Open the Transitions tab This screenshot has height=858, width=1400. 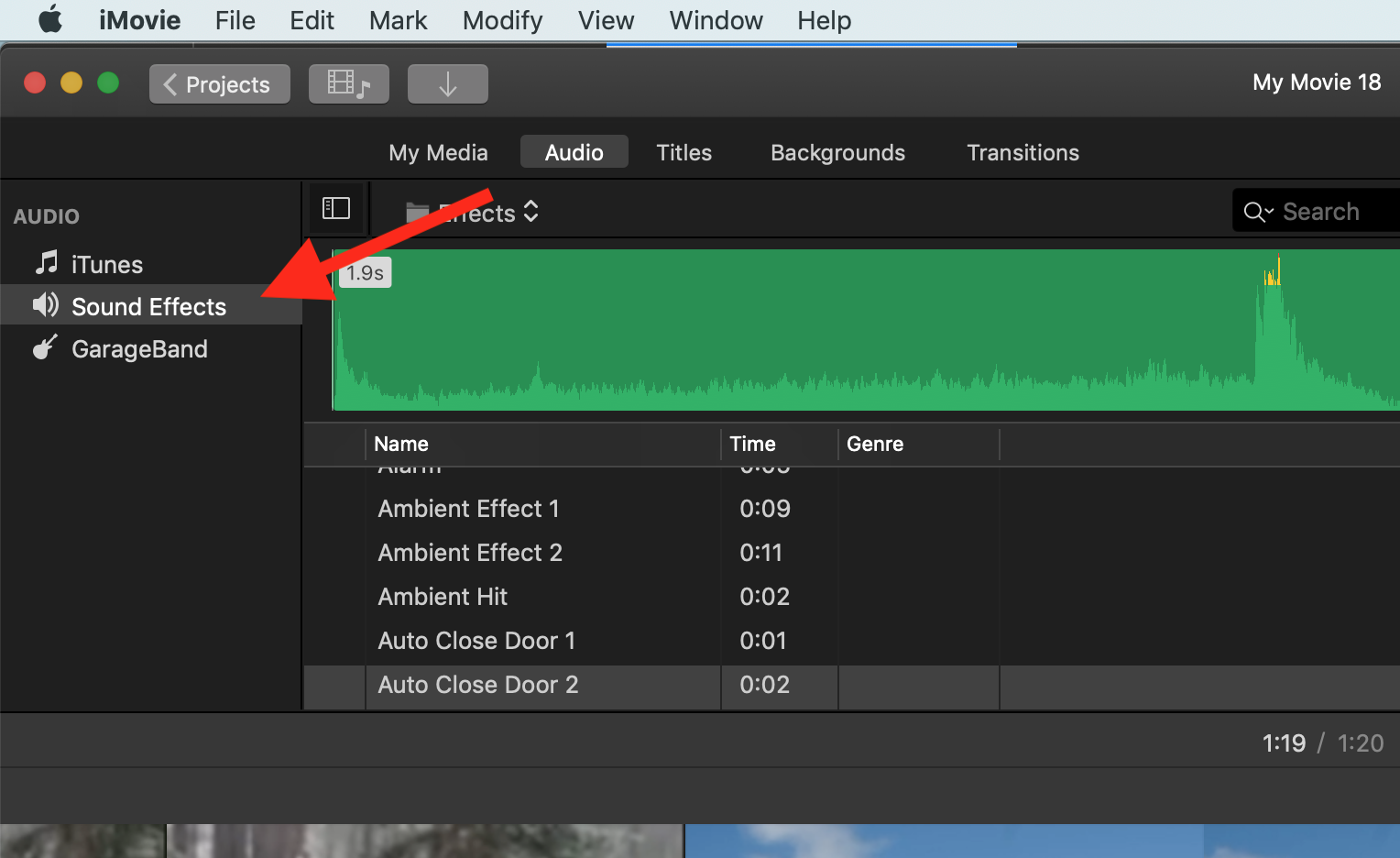pyautogui.click(x=1023, y=152)
